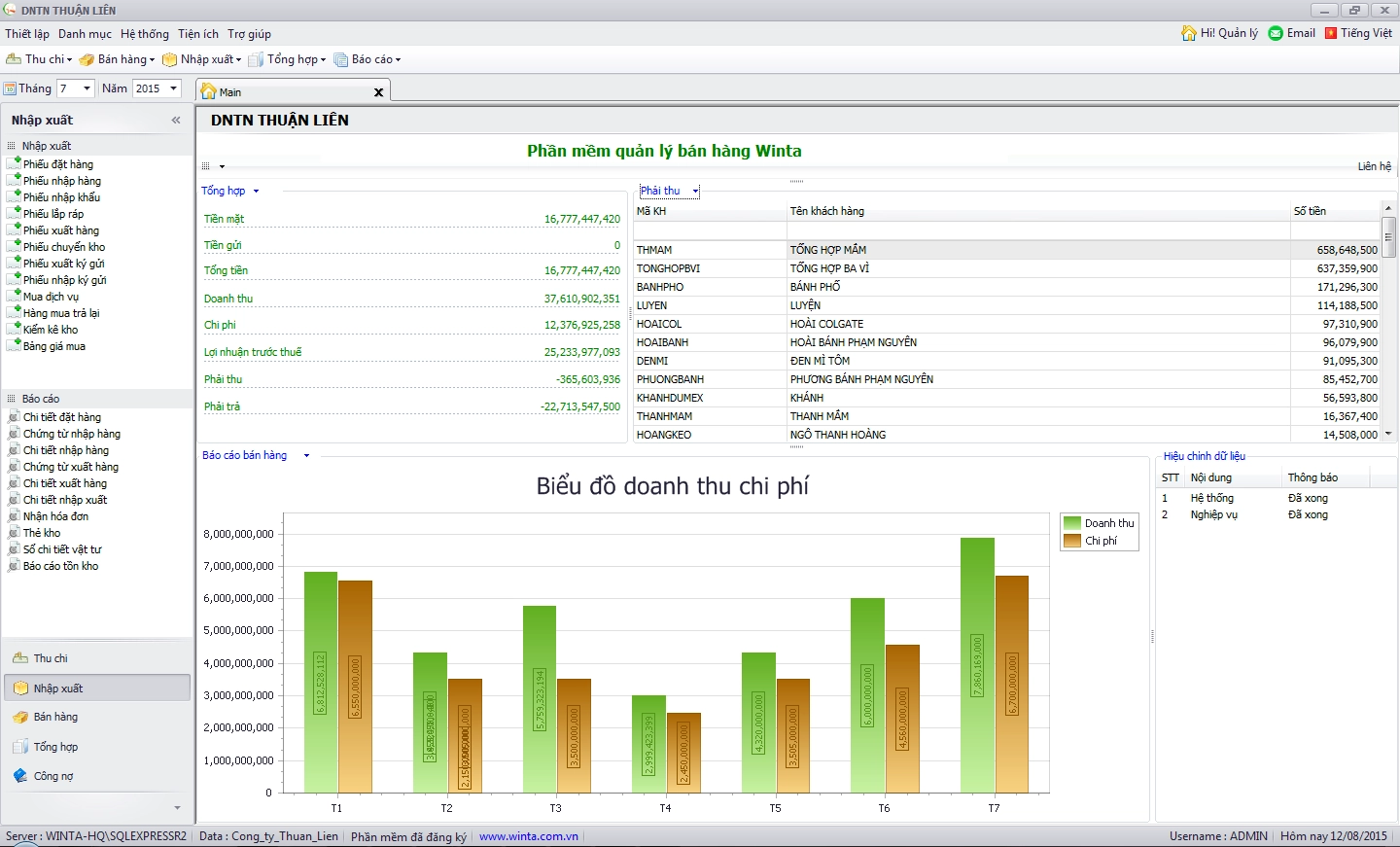Switch to the Nhập xuất navigation group
1400x847 pixels.
click(97, 688)
